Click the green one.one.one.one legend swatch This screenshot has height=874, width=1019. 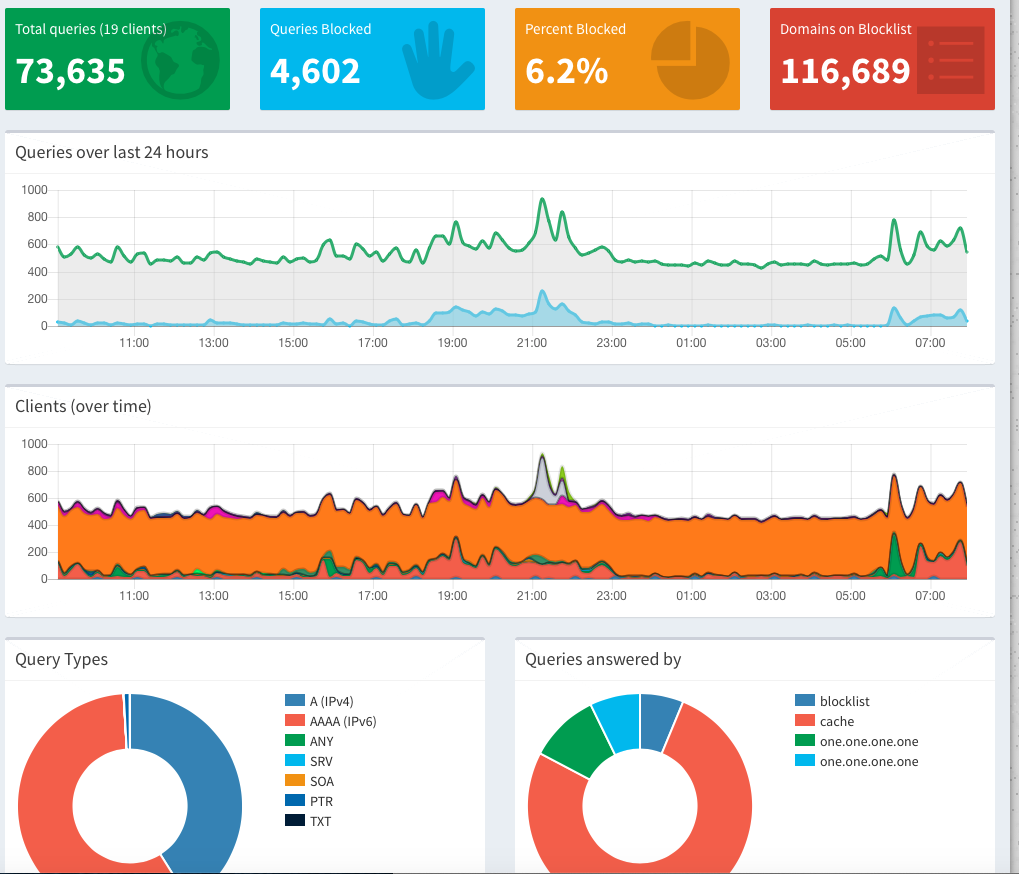coord(805,741)
